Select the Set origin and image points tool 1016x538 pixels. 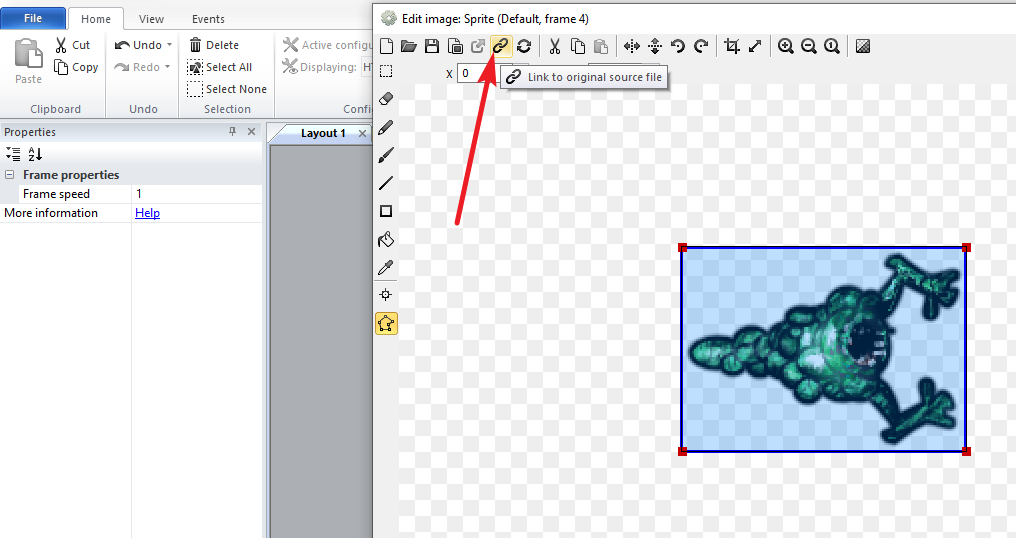(386, 295)
